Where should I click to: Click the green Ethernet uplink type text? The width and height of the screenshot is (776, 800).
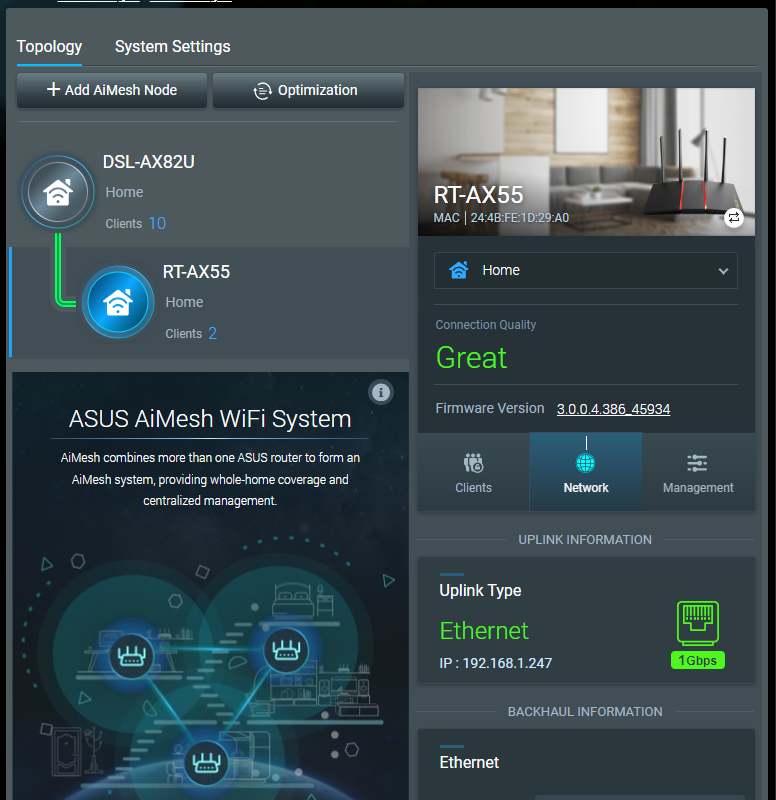484,631
